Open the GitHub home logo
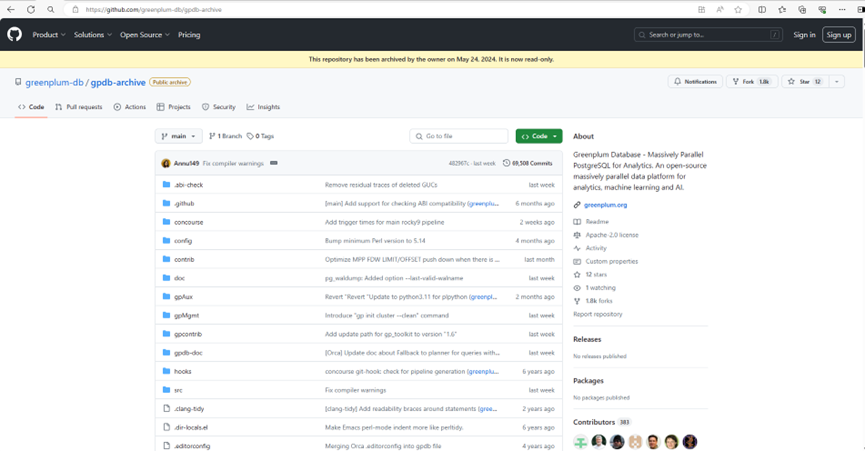865x451 pixels. coord(14,34)
